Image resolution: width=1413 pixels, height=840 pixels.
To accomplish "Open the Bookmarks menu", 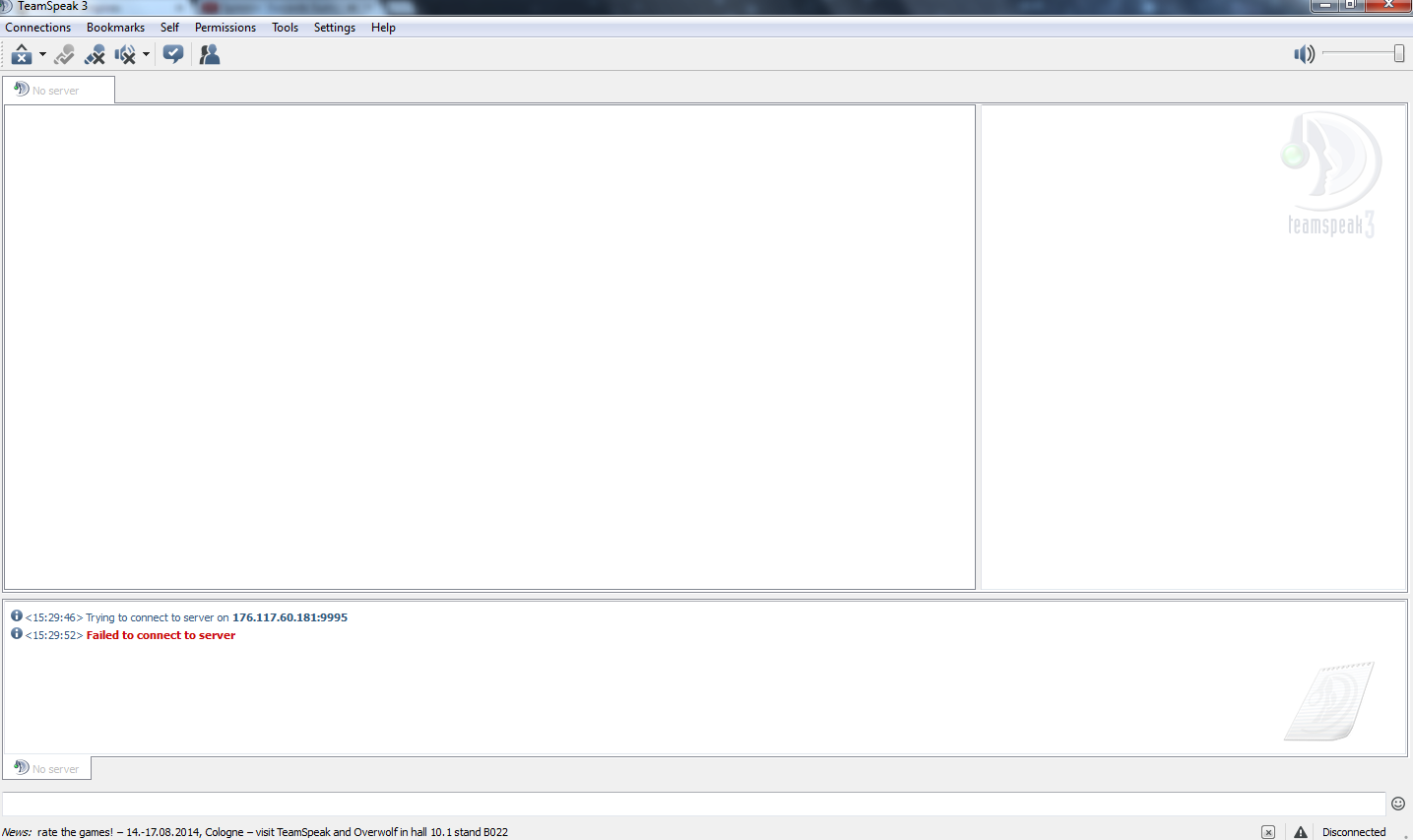I will click(x=115, y=28).
